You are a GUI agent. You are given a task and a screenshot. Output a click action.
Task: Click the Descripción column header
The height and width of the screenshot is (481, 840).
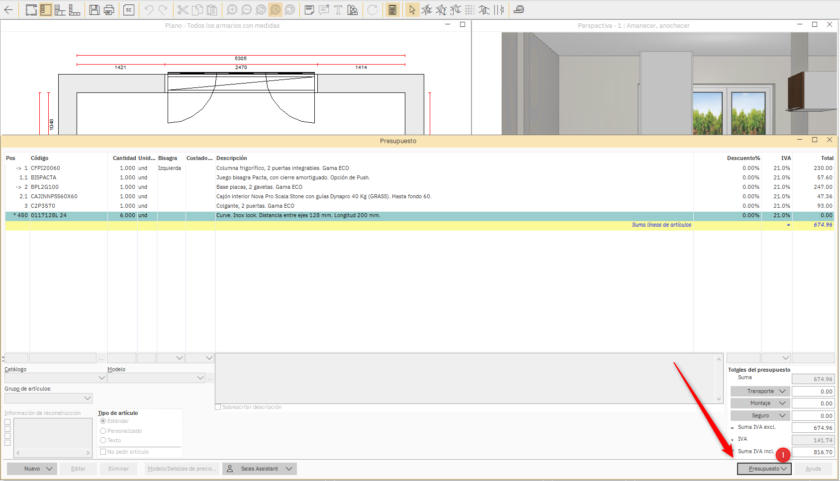tap(232, 158)
